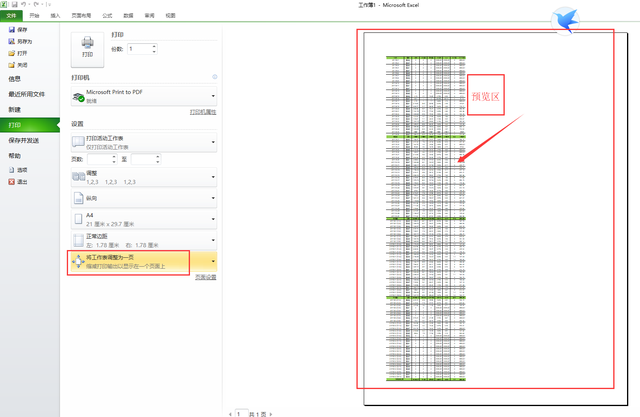This screenshot has height=417, width=640.
Task: Open 调整 collation 1,2,3 dropdown
Action: [x=144, y=177]
